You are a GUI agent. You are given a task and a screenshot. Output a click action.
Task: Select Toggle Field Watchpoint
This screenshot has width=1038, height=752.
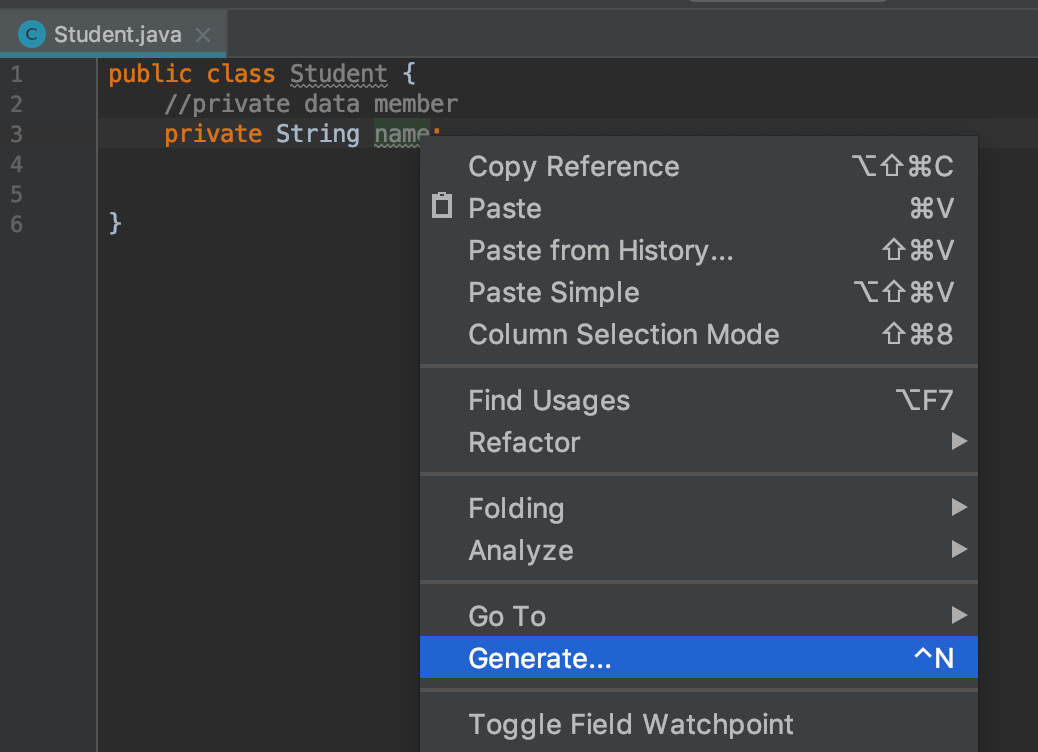coord(630,724)
